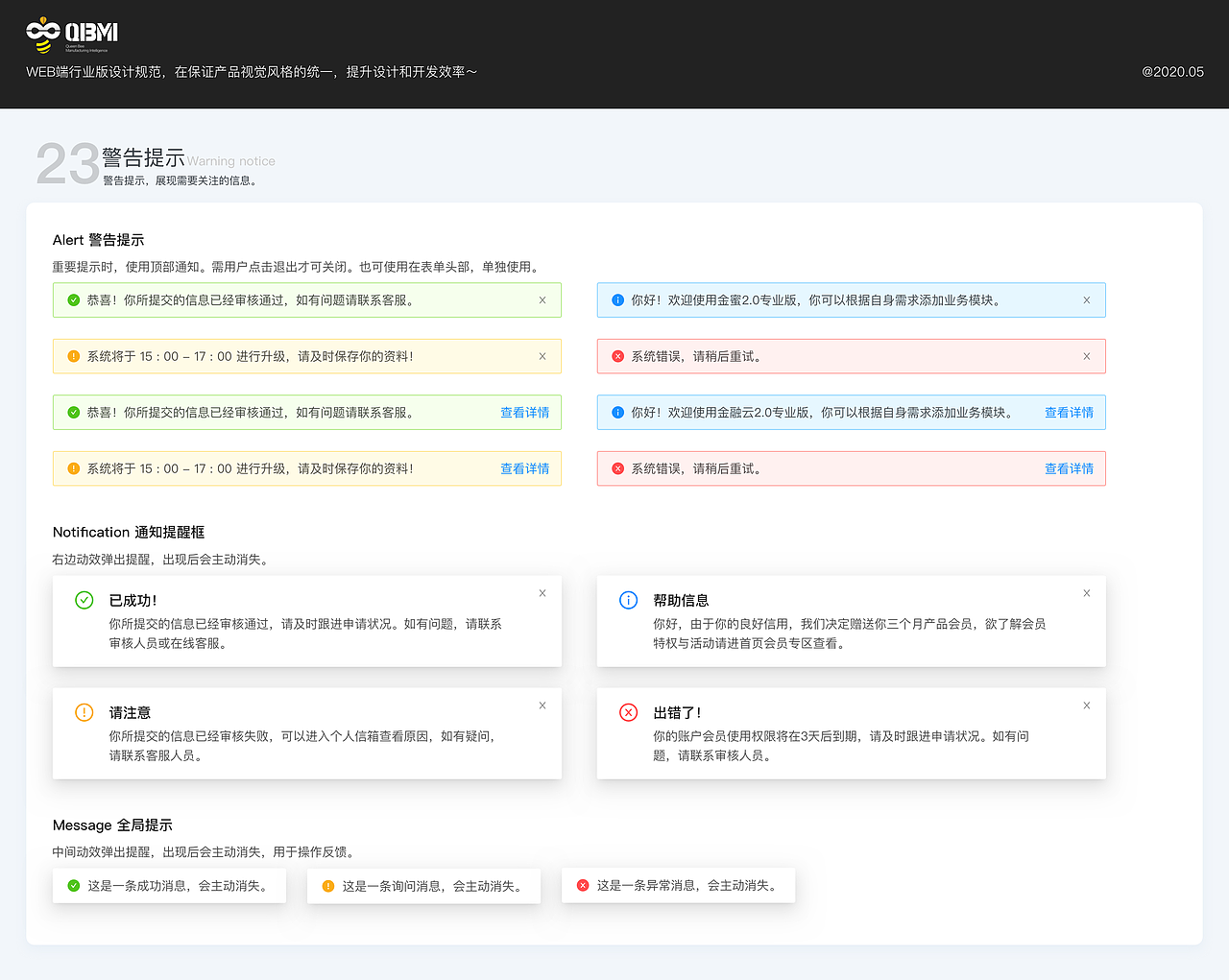Click the red error icon in the 系统错误 alert
The image size is (1229, 980).
[617, 355]
